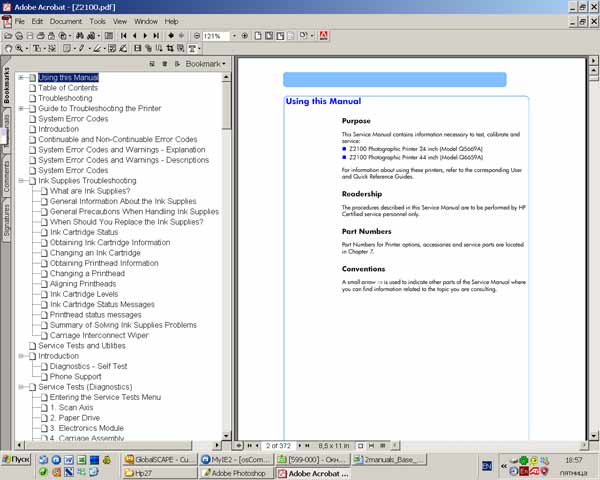Screen dimensions: 600x480
Task: Switch to the Comments side tab
Action: [6, 177]
